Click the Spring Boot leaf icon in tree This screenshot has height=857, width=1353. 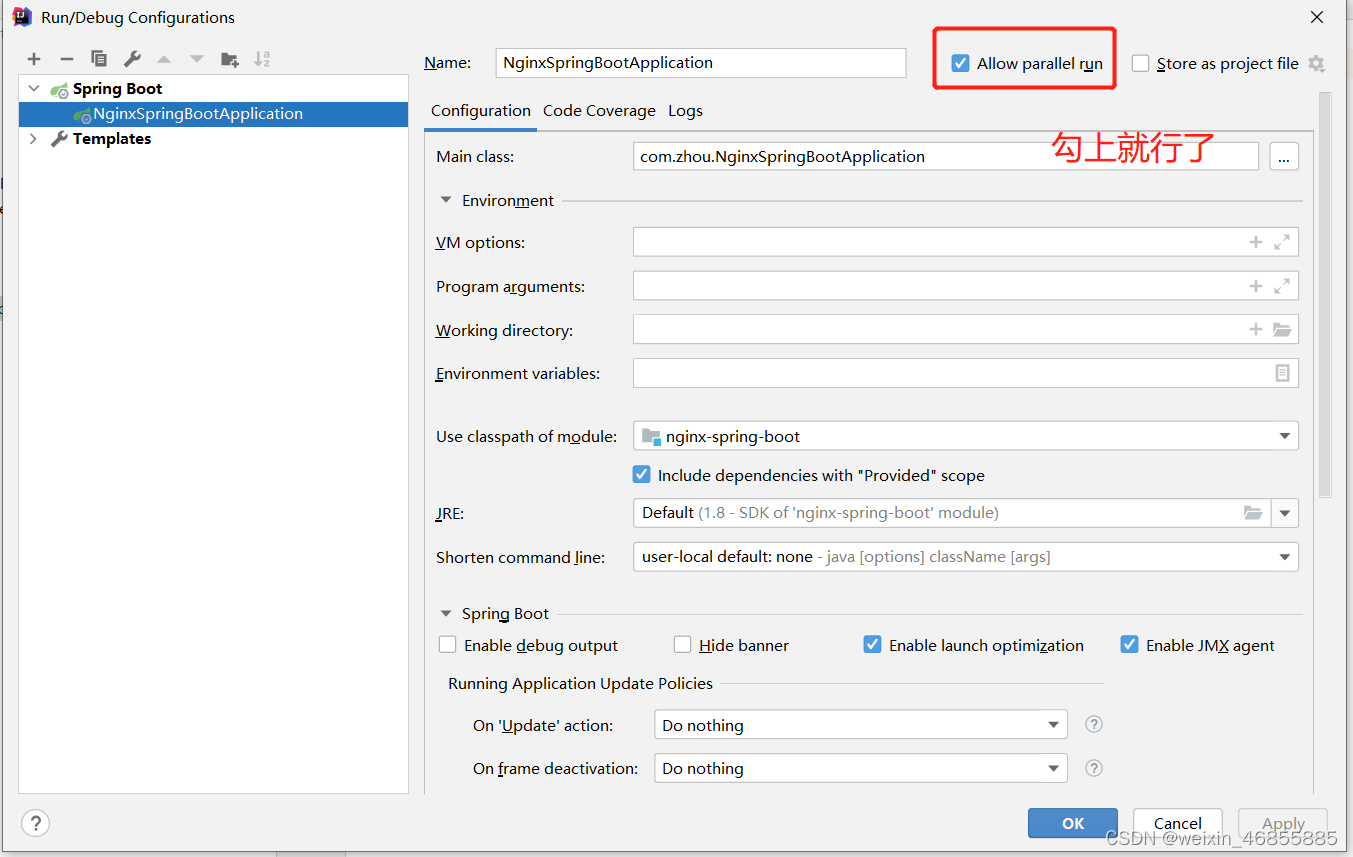click(59, 89)
